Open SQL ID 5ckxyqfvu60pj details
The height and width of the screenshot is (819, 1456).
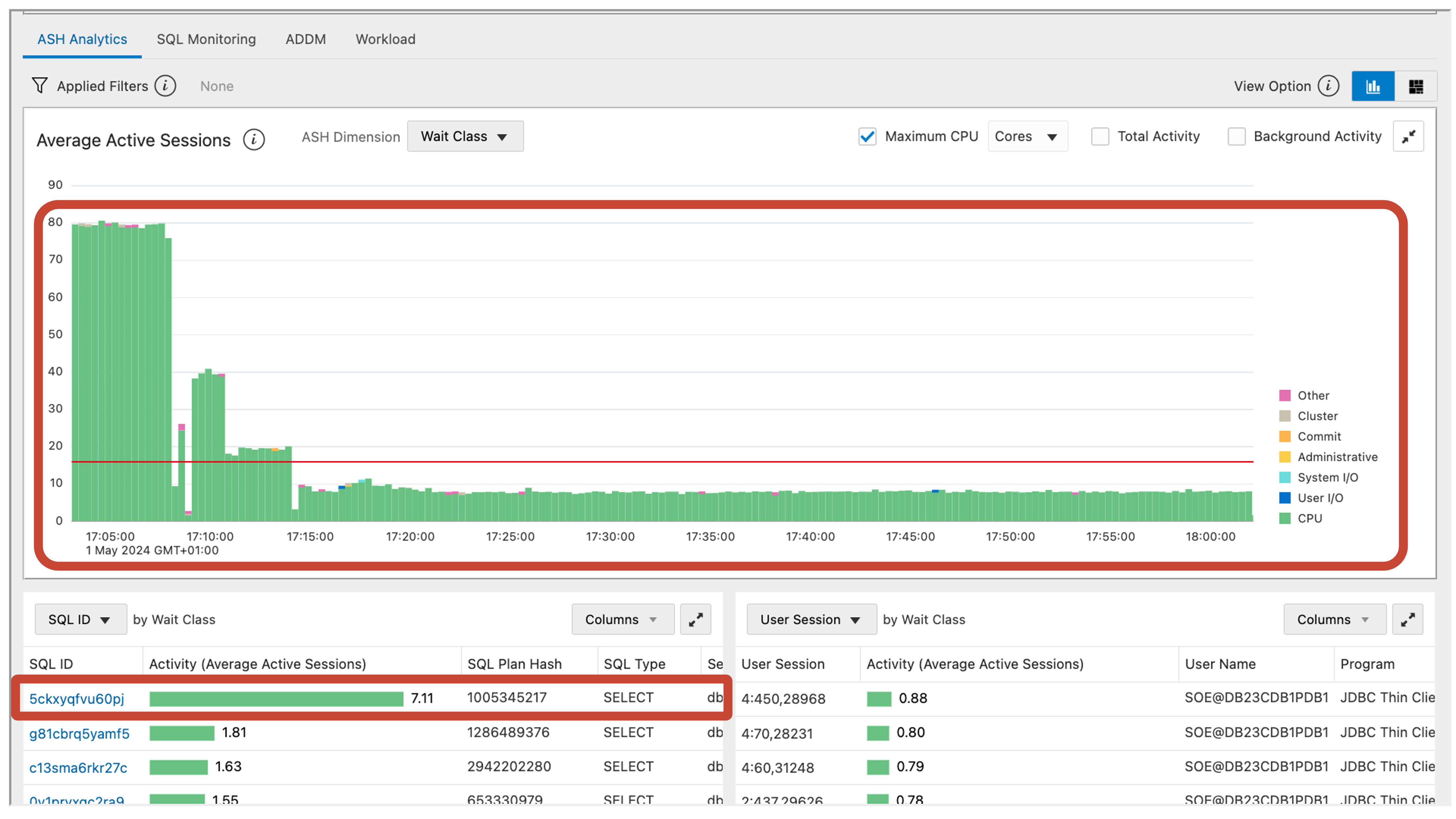pos(77,699)
